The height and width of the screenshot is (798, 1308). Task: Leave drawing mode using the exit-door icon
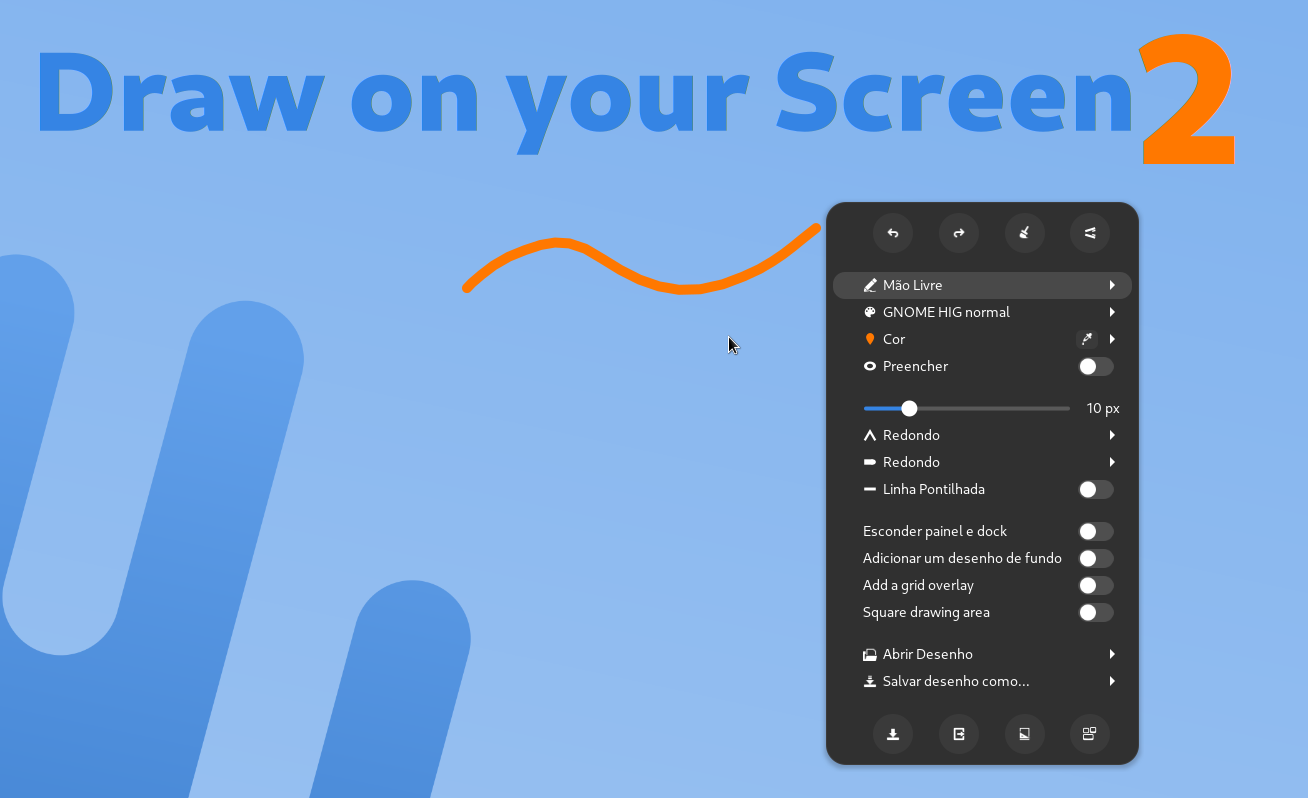click(959, 734)
